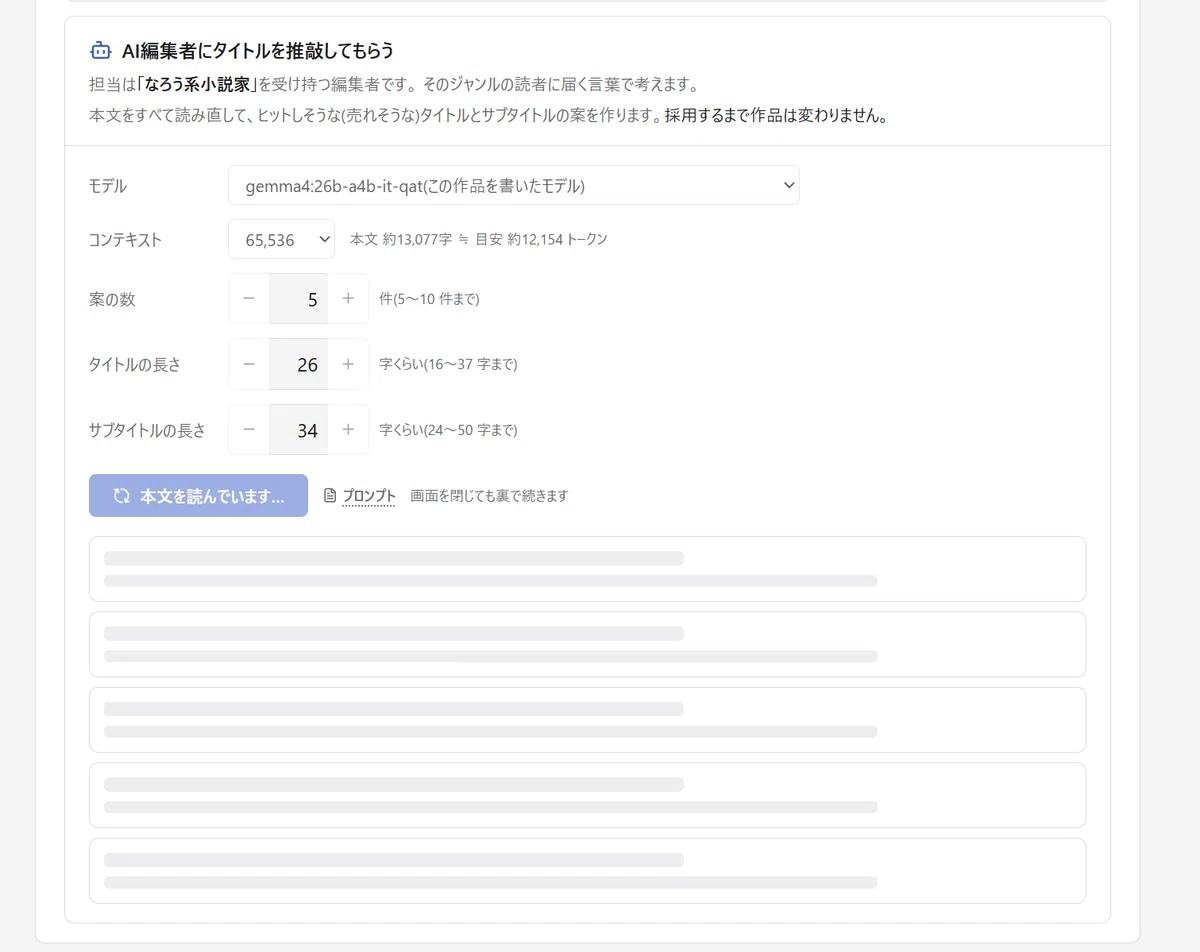Screen dimensions: 1200x952
Task: Increase タイトルの長さ with the plus button
Action: point(348,365)
